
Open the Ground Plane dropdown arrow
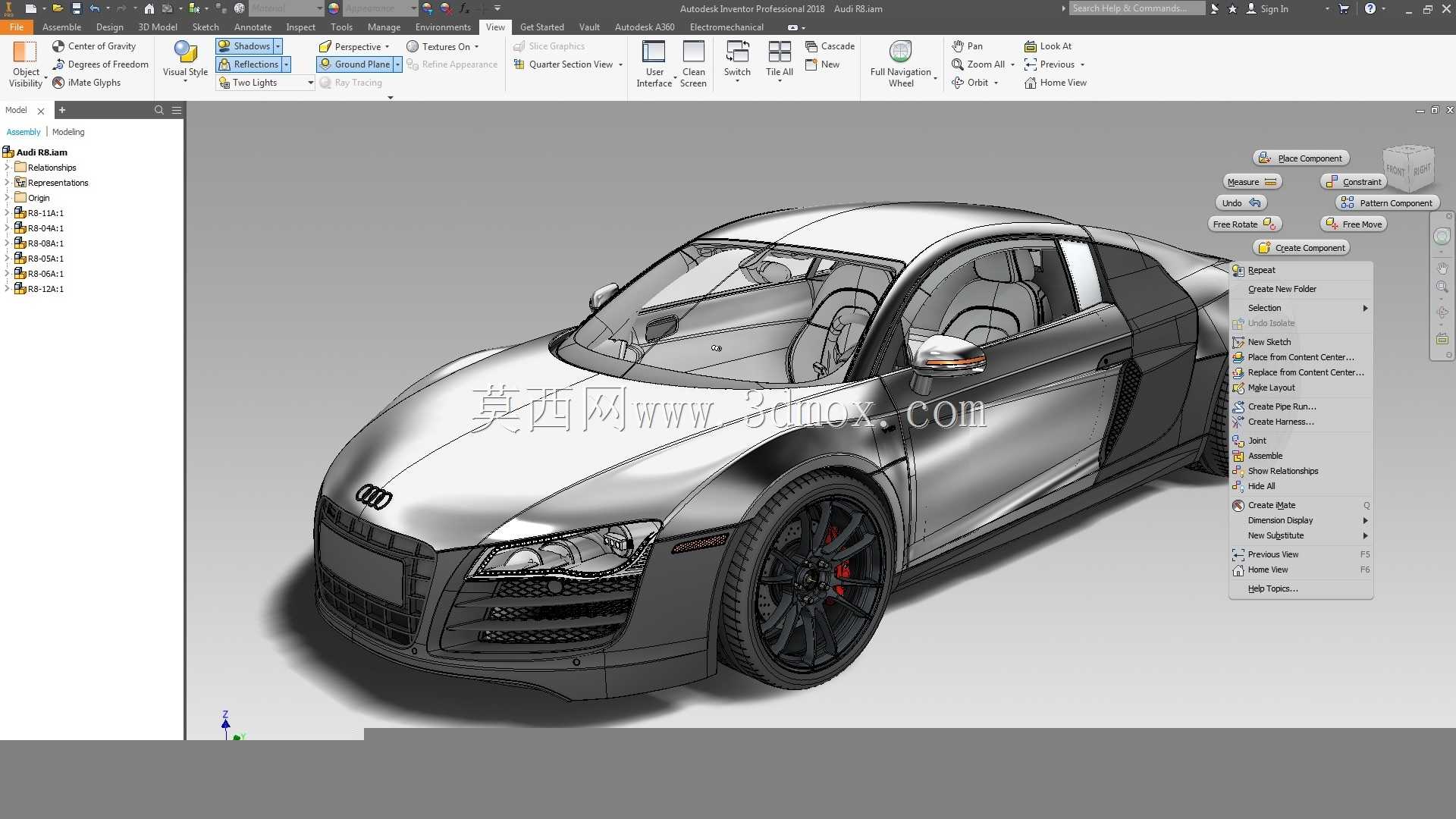[397, 64]
